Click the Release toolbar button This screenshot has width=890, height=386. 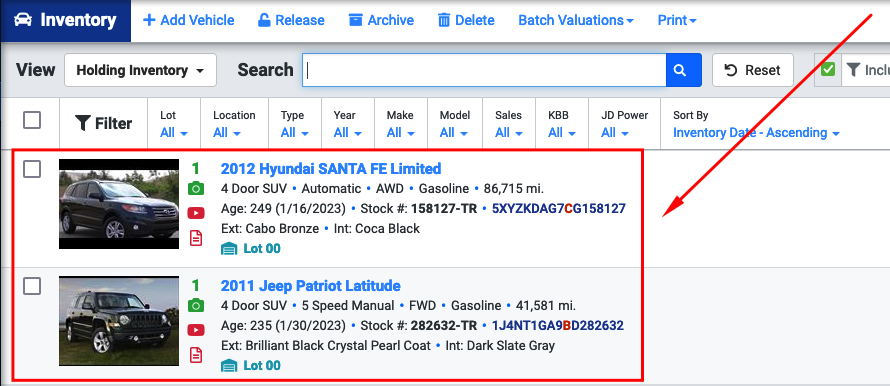coord(291,20)
